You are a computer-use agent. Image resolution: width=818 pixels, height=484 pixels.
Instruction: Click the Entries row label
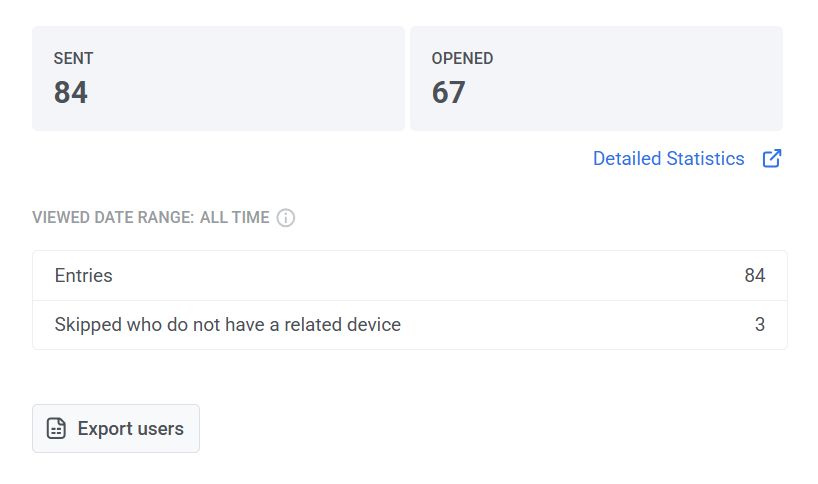[83, 276]
